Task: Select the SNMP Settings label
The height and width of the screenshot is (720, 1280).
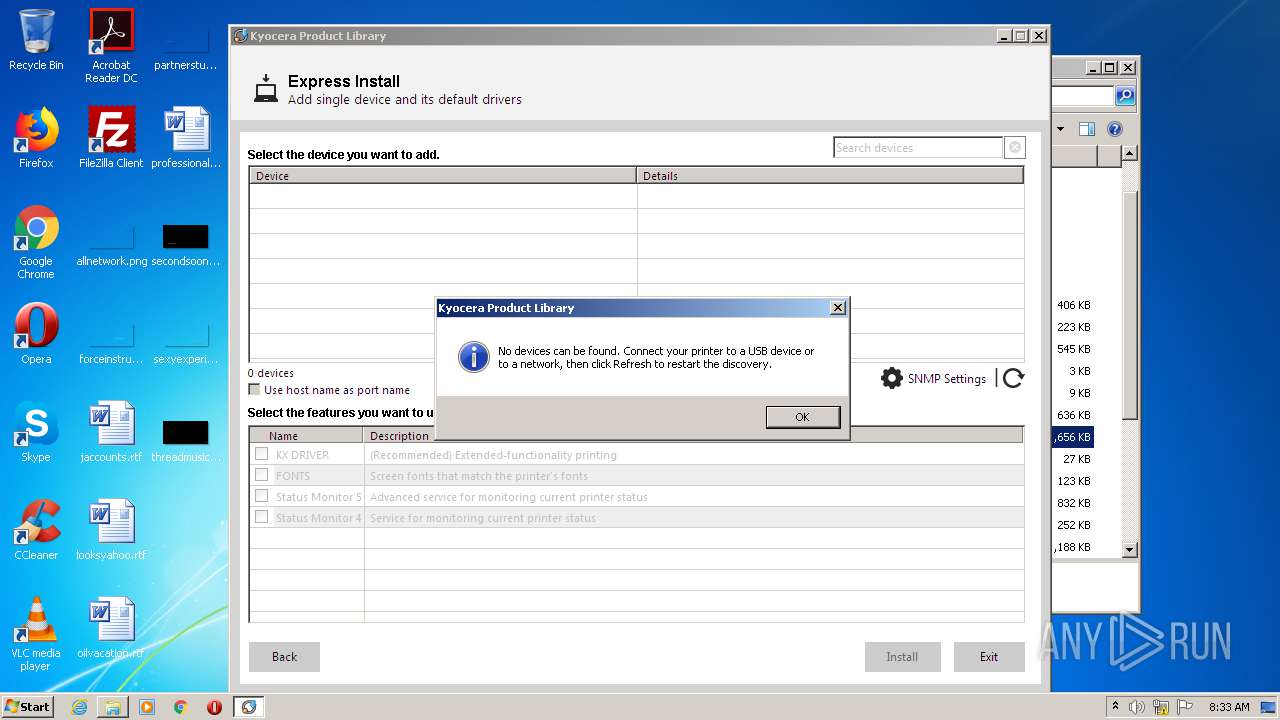Action: [946, 379]
